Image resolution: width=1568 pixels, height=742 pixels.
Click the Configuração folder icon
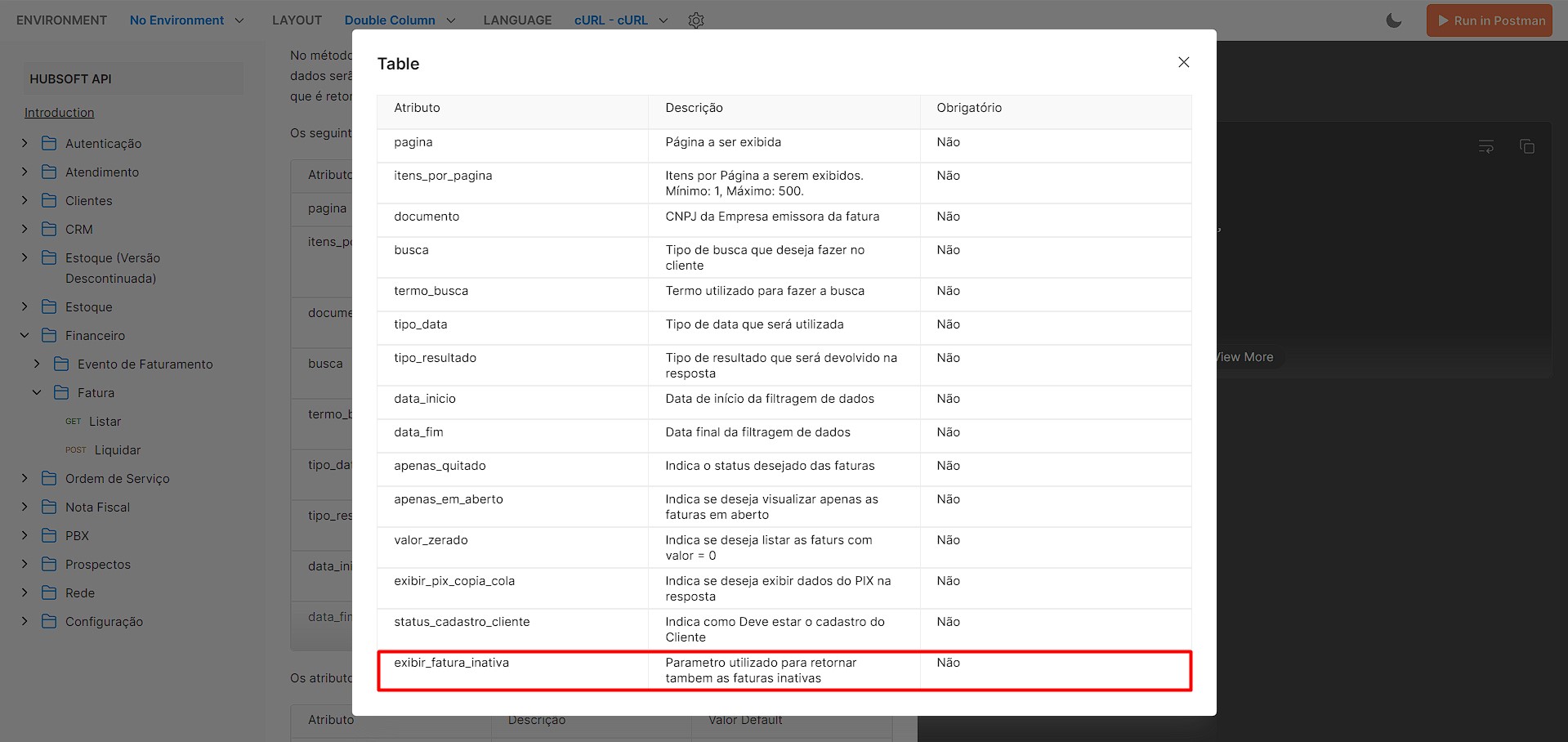click(x=49, y=621)
